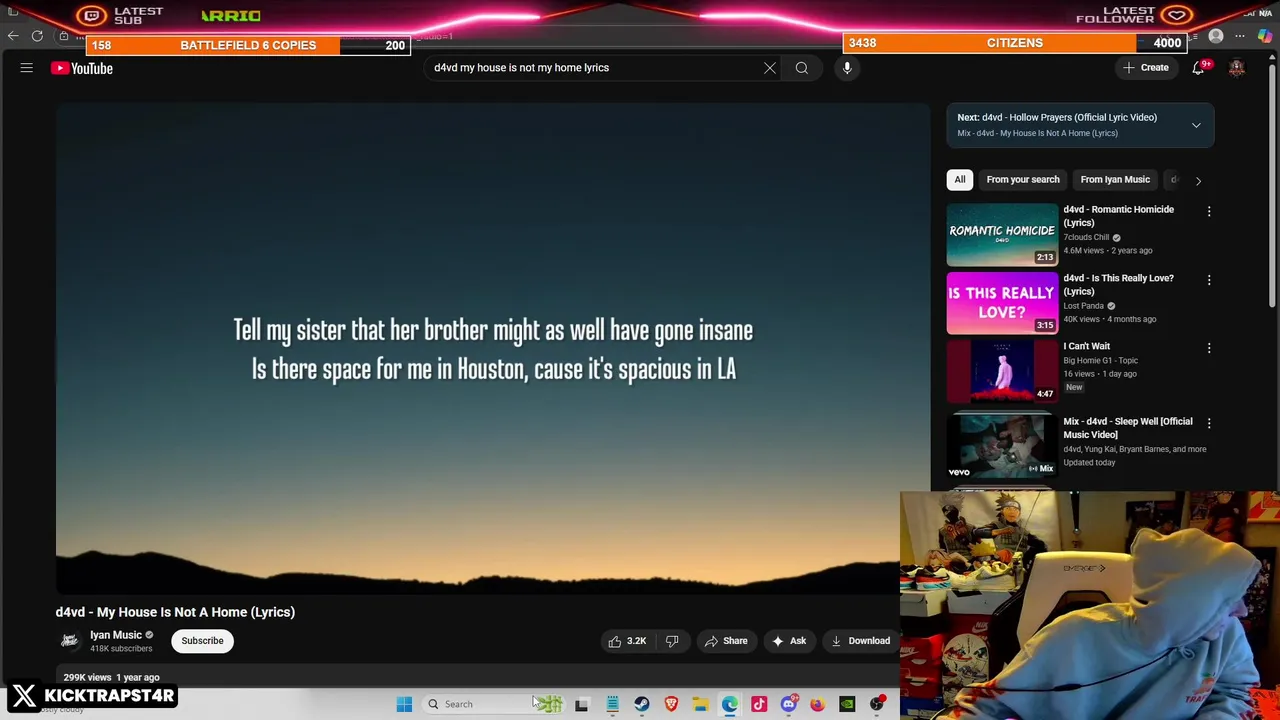Image resolution: width=1280 pixels, height=720 pixels.
Task: Reload the page with the browser refresh icon
Action: click(37, 36)
